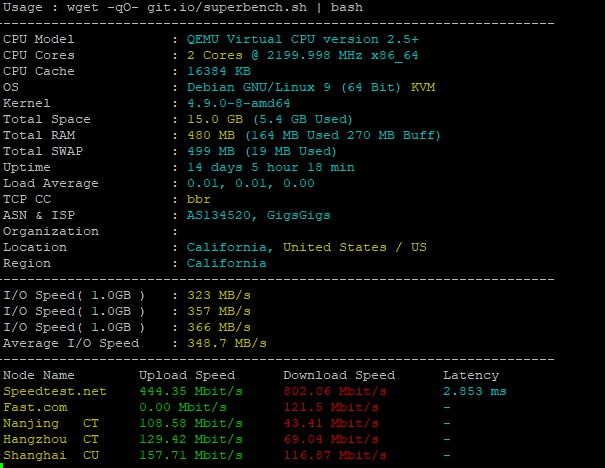Select the Average I/O Speed 348.7 MB/s
The image size is (605, 468).
coord(218,343)
